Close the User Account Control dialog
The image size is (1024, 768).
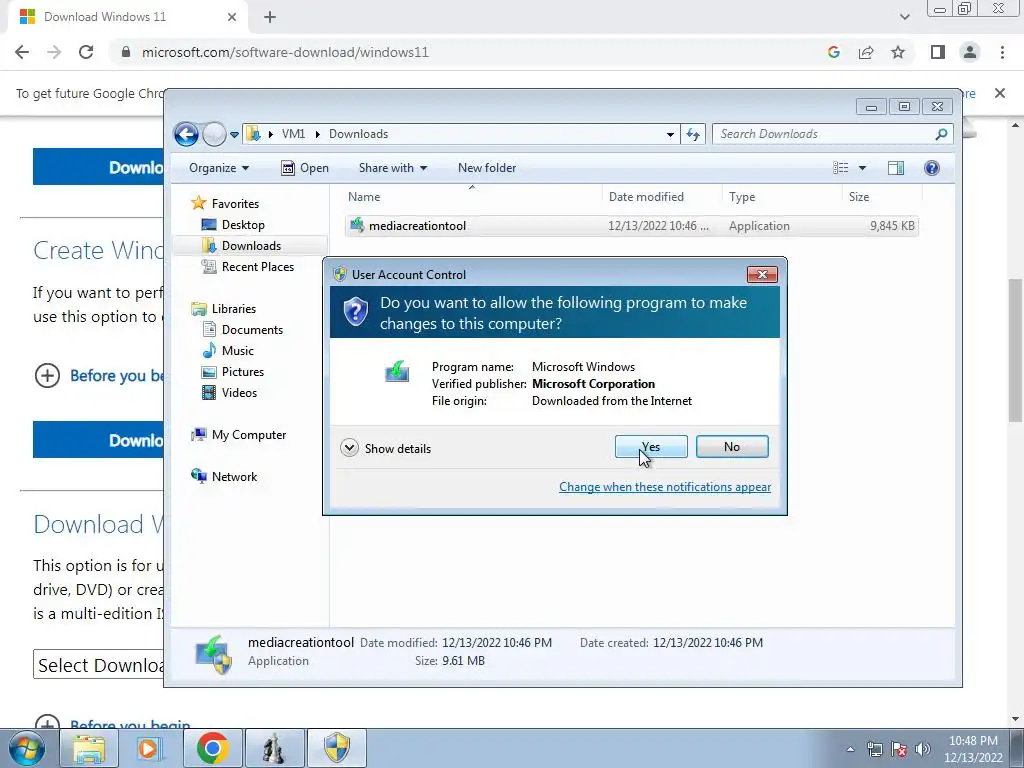pos(762,274)
